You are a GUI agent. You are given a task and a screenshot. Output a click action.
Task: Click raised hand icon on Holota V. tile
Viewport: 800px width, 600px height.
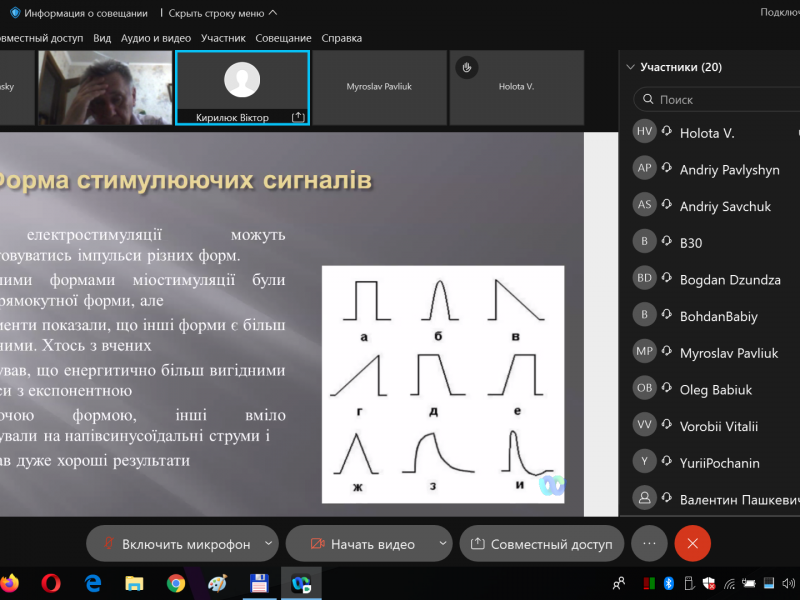(x=465, y=66)
